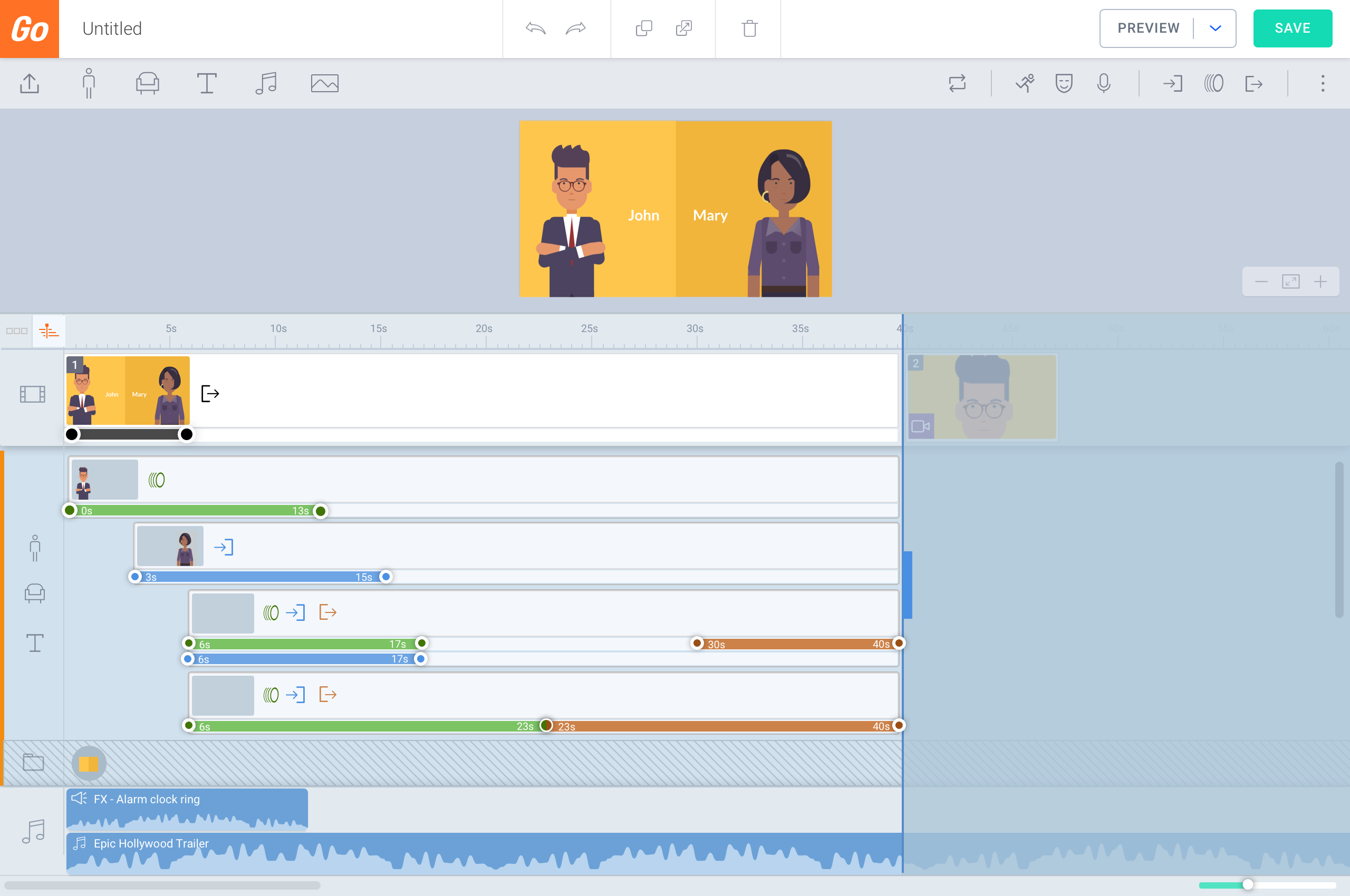The image size is (1350, 896).
Task: Toggle the swap replace icon
Action: pos(957,83)
